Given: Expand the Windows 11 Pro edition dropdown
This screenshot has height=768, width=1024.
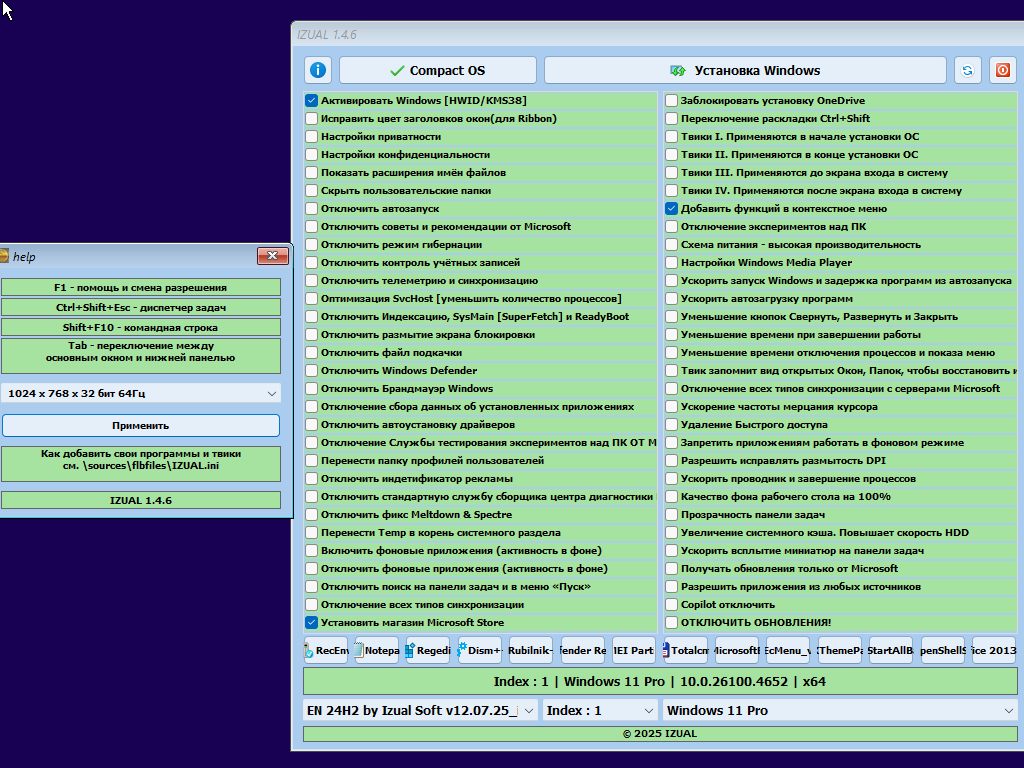Looking at the screenshot, I should tap(840, 710).
